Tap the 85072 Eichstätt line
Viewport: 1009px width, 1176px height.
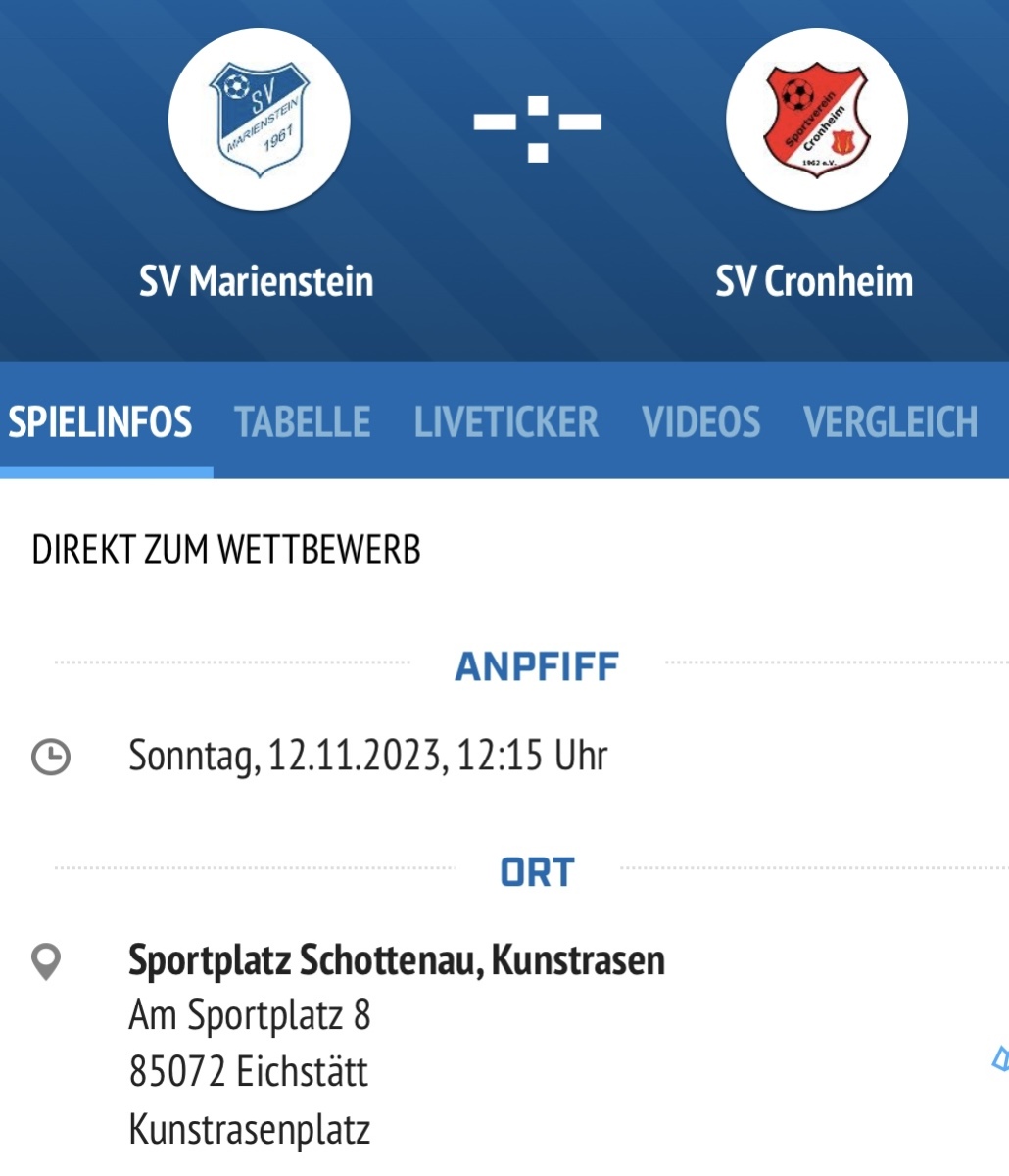[x=249, y=1072]
